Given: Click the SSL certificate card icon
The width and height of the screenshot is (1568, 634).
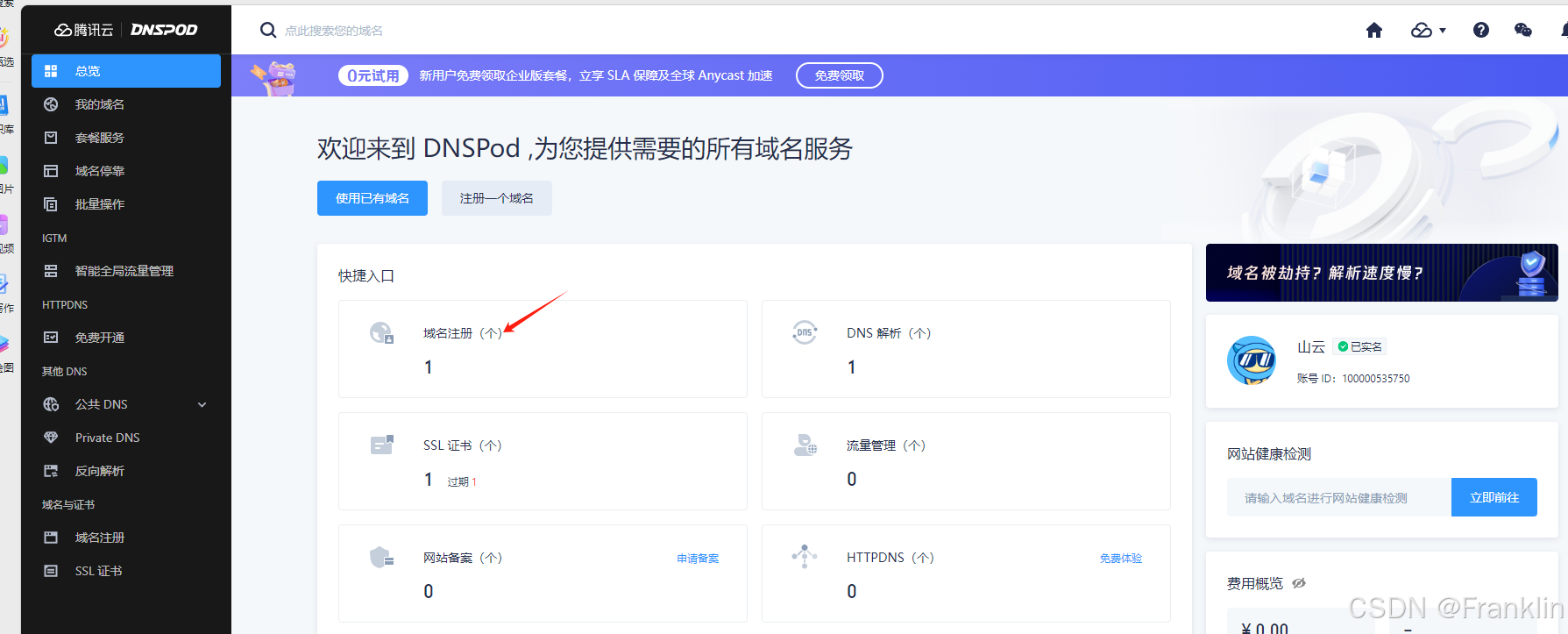Looking at the screenshot, I should coord(381,445).
